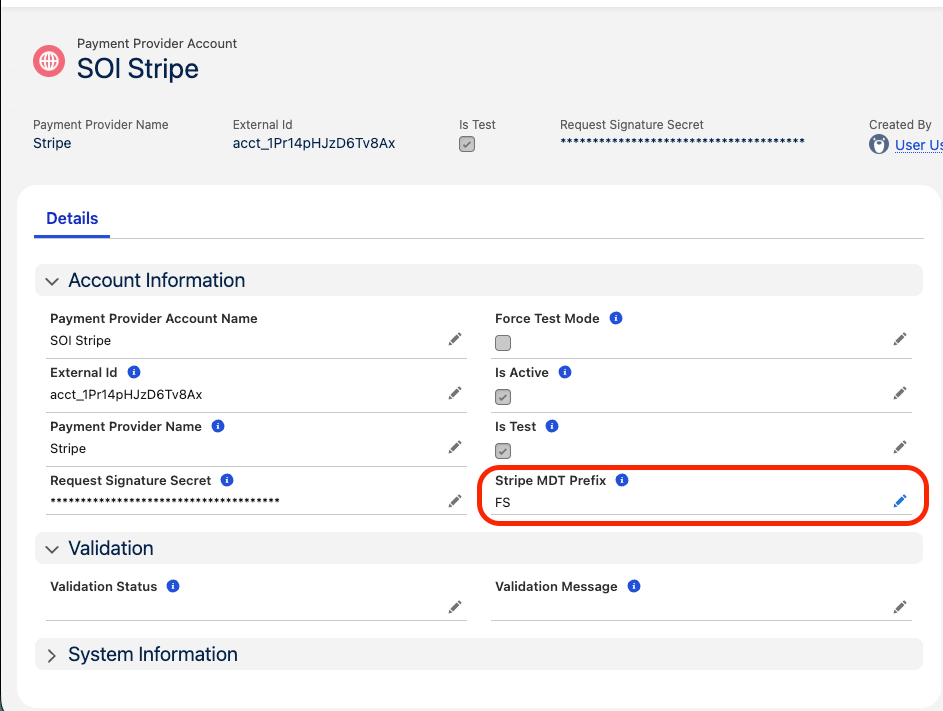
Task: Toggle the Is Test checkbox in Account Information
Action: (x=503, y=451)
